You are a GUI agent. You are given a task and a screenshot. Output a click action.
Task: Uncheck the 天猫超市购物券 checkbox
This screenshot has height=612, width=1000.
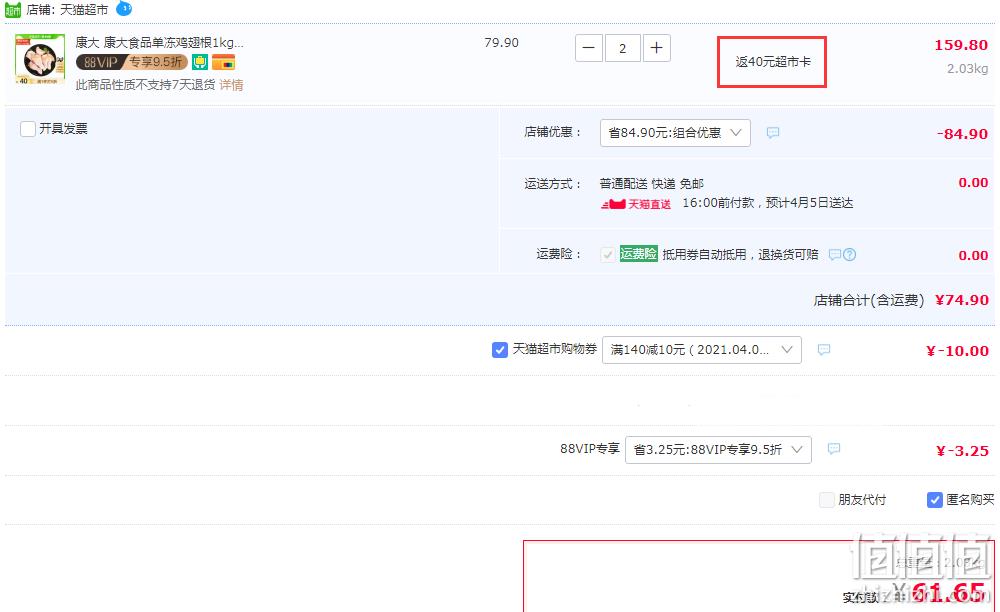(500, 349)
